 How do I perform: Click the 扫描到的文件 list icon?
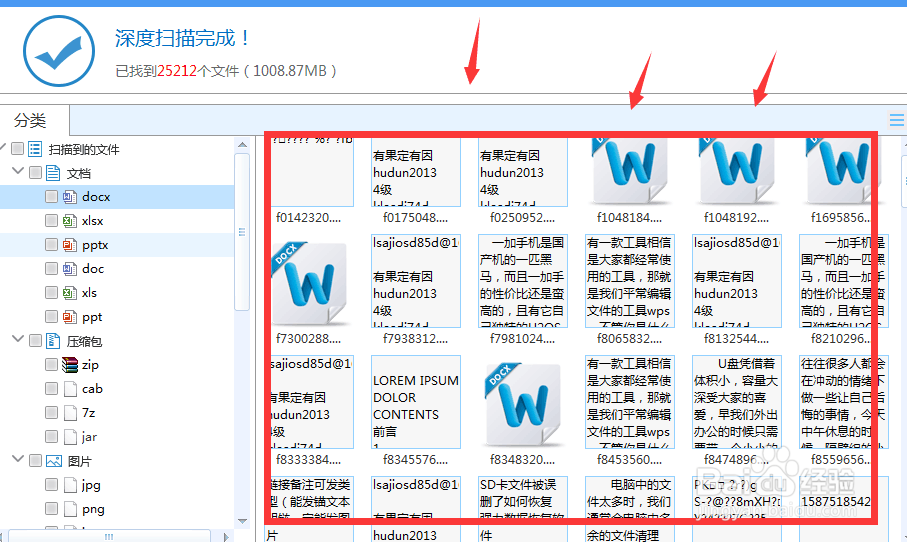point(35,149)
